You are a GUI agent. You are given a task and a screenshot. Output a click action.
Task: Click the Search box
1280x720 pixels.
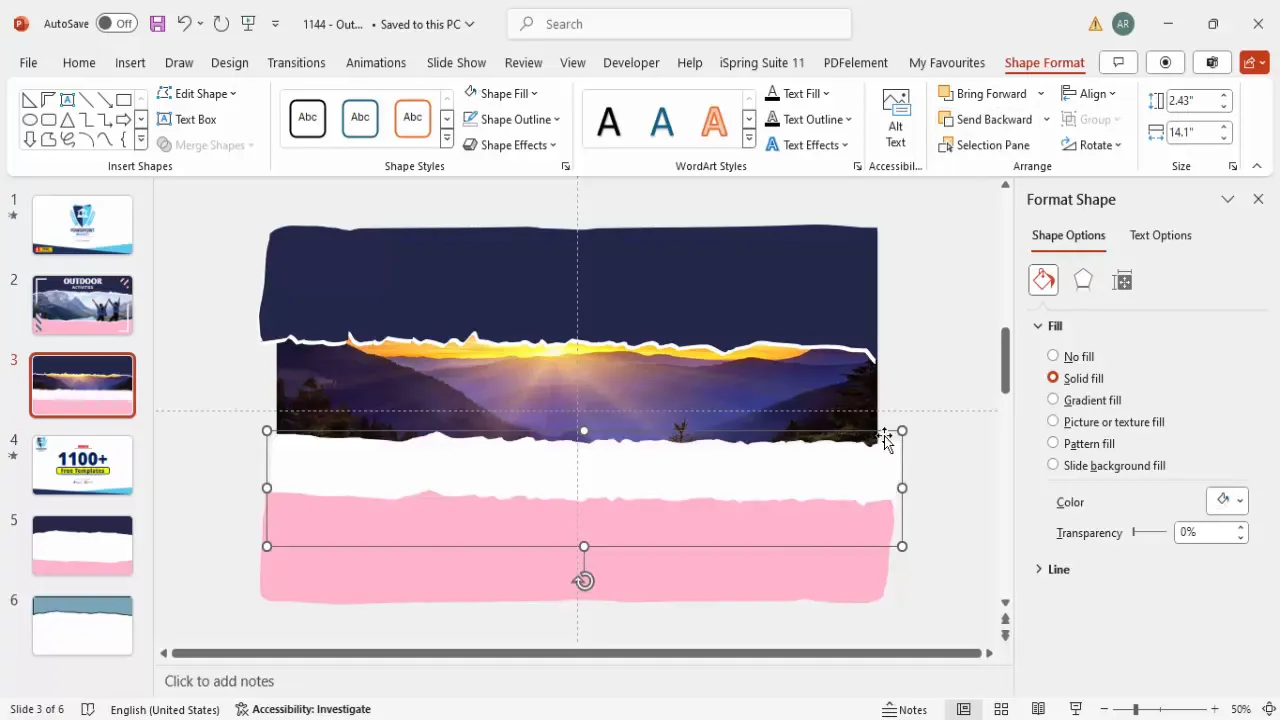click(679, 24)
